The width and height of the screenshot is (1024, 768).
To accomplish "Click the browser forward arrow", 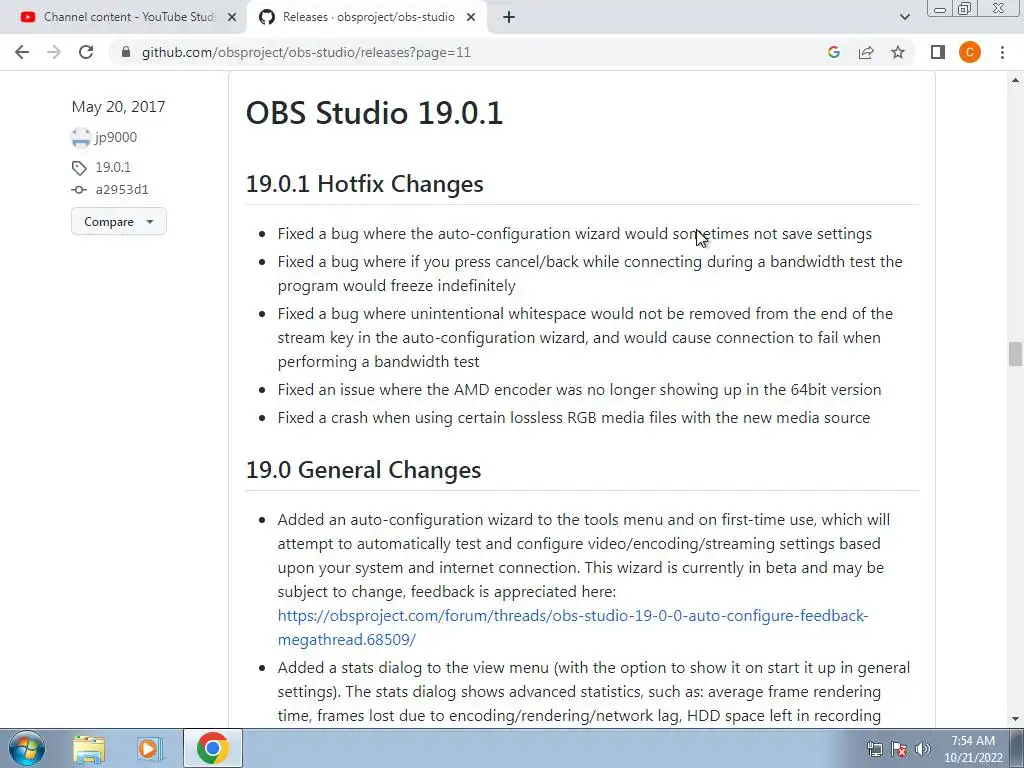I will (54, 52).
